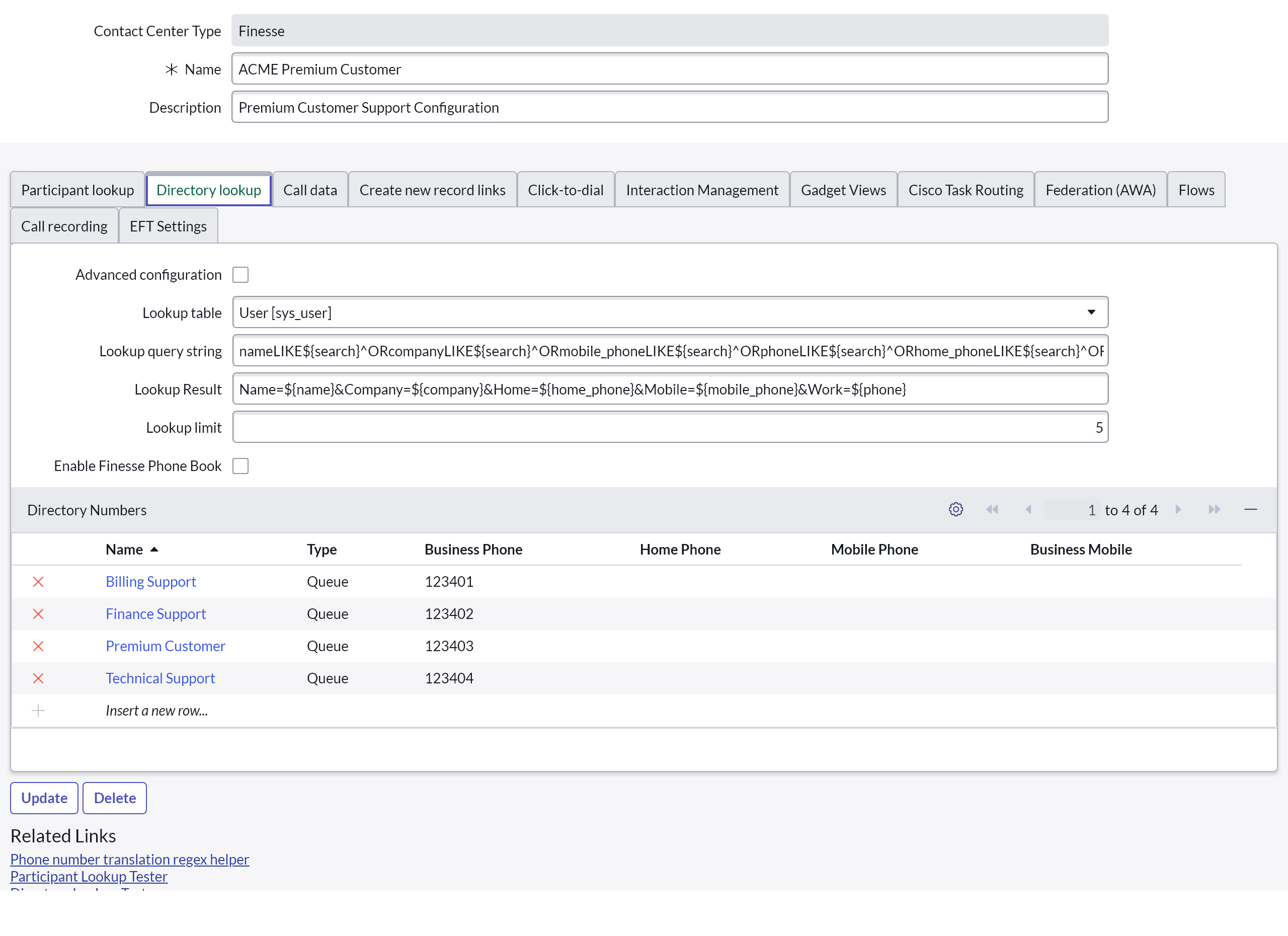
Task: Open the Cisco Task Routing tab
Action: (965, 190)
